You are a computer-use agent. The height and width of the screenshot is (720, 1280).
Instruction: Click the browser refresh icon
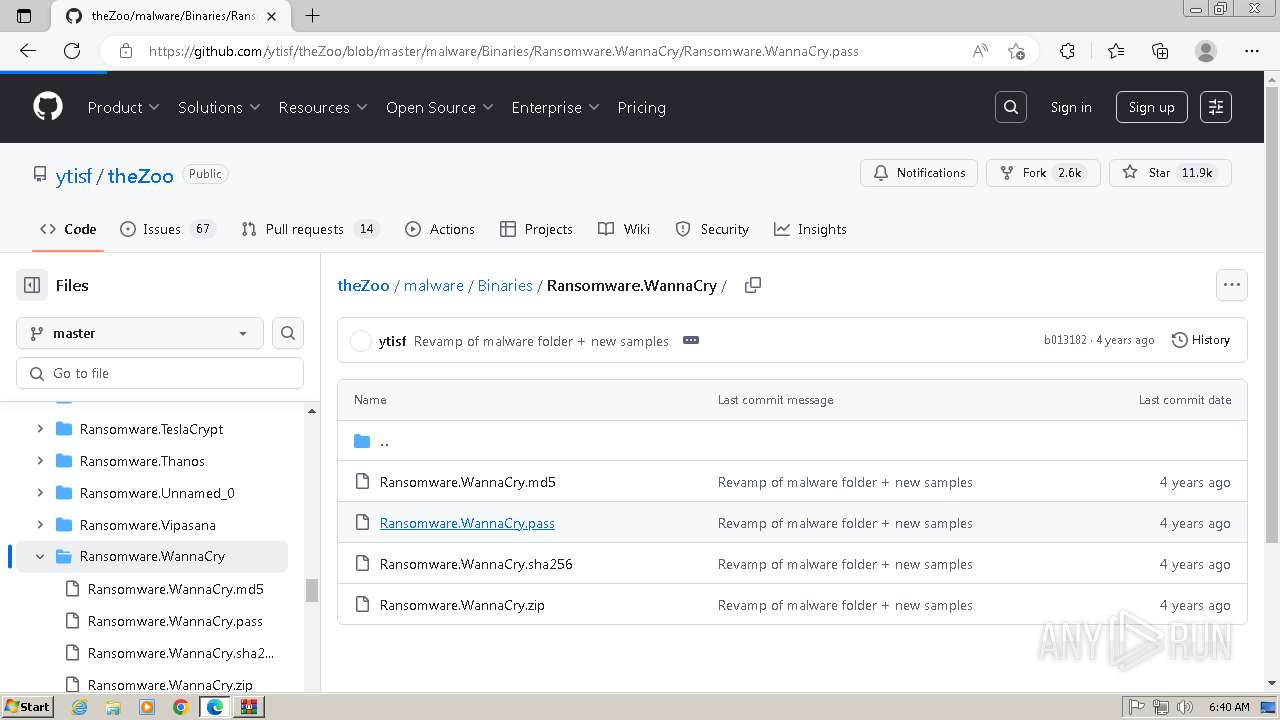[x=72, y=51]
